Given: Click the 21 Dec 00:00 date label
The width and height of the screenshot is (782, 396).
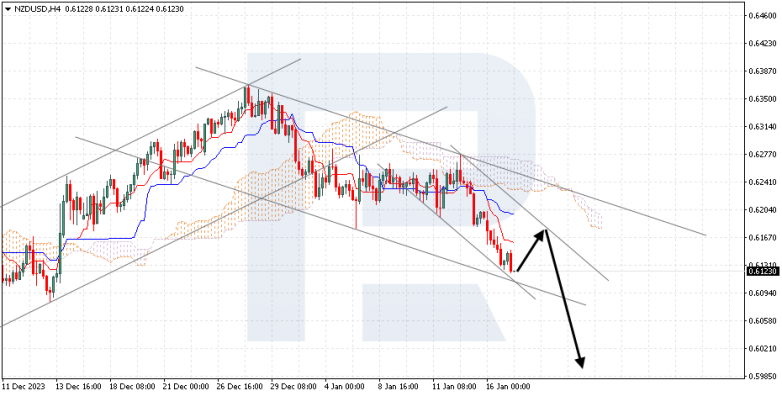Looking at the screenshot, I should coord(186,387).
